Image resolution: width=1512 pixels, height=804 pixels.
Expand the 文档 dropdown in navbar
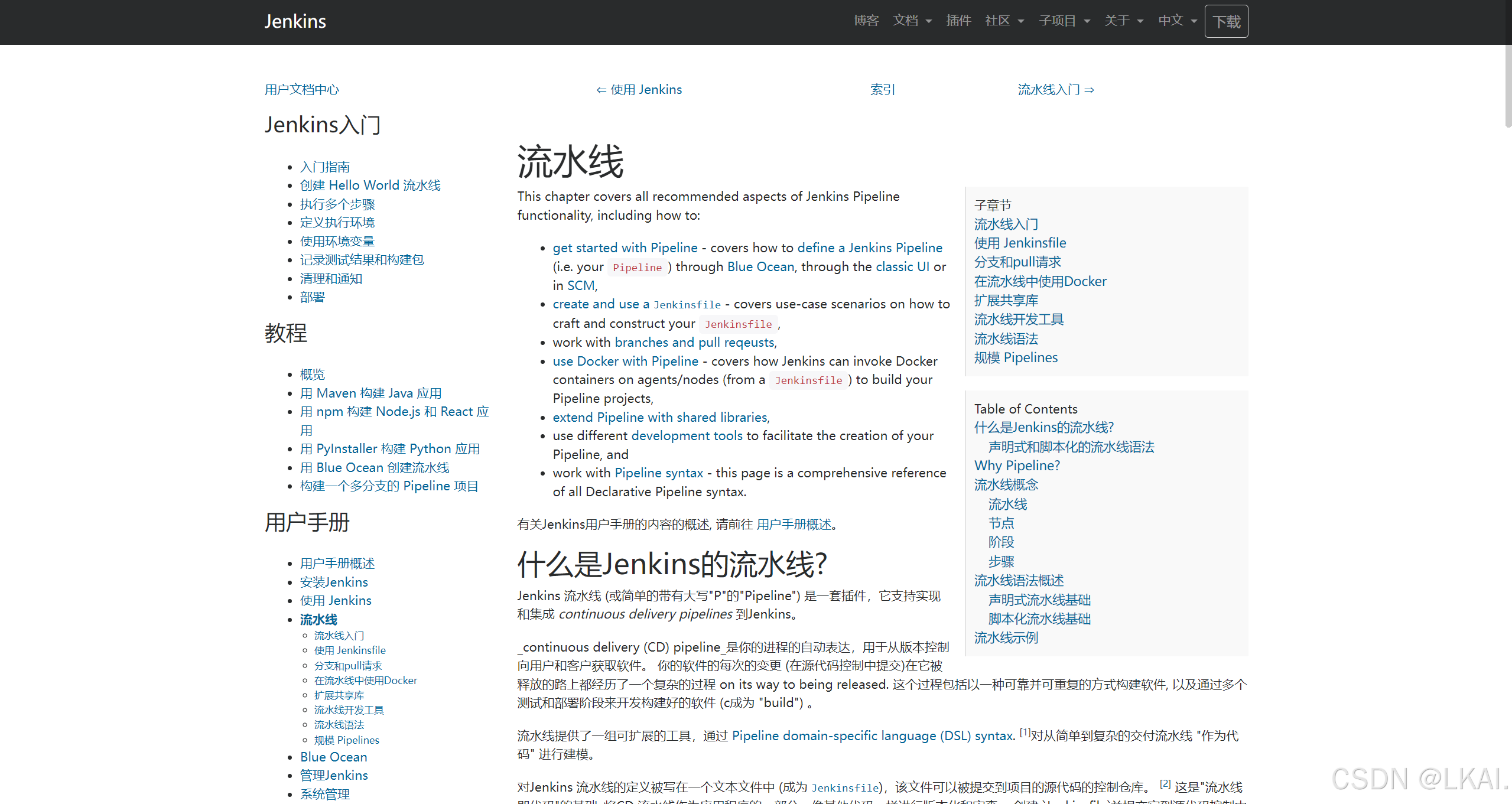coord(912,21)
